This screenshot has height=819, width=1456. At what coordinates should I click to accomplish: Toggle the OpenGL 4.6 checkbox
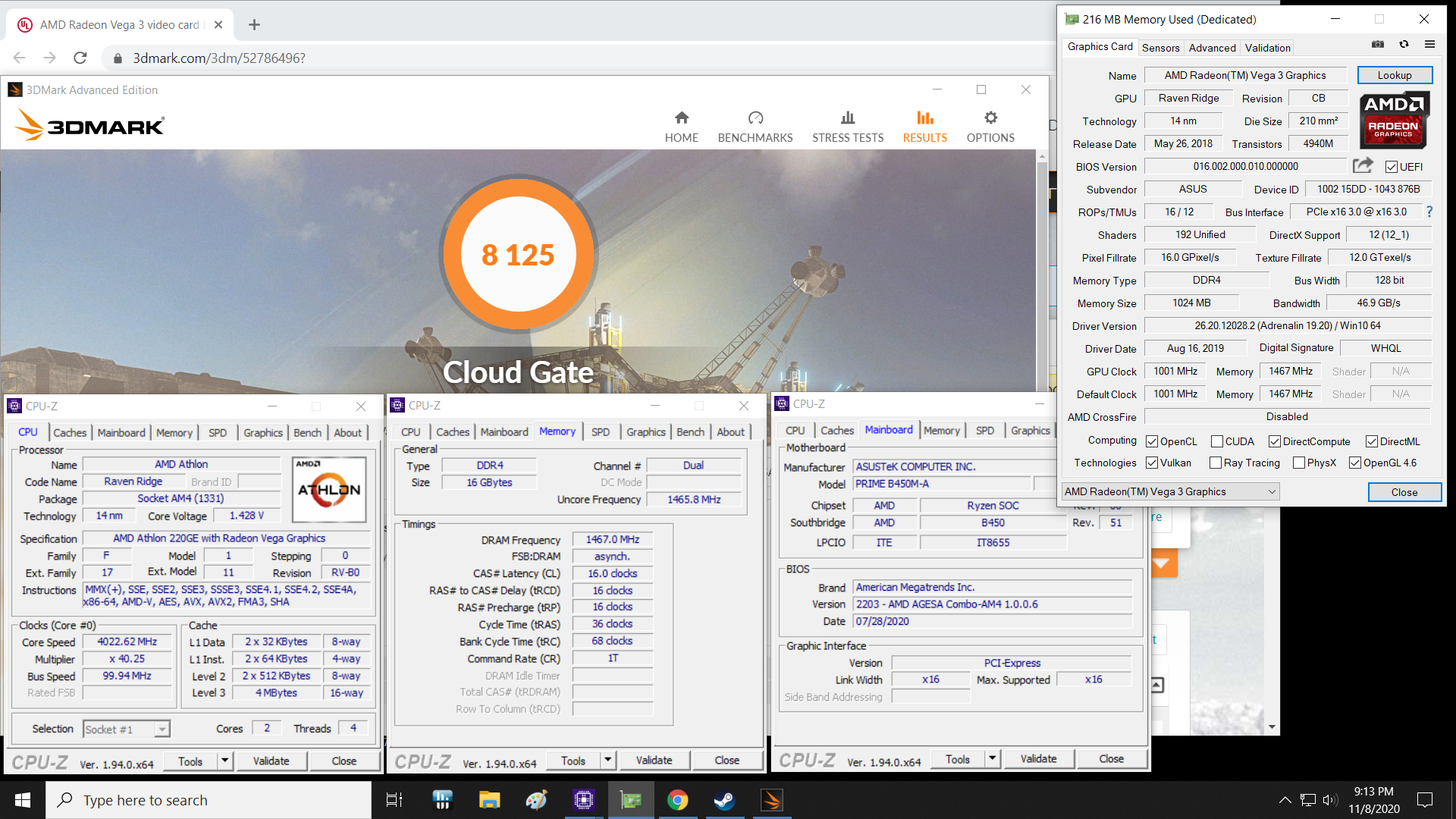(1355, 463)
